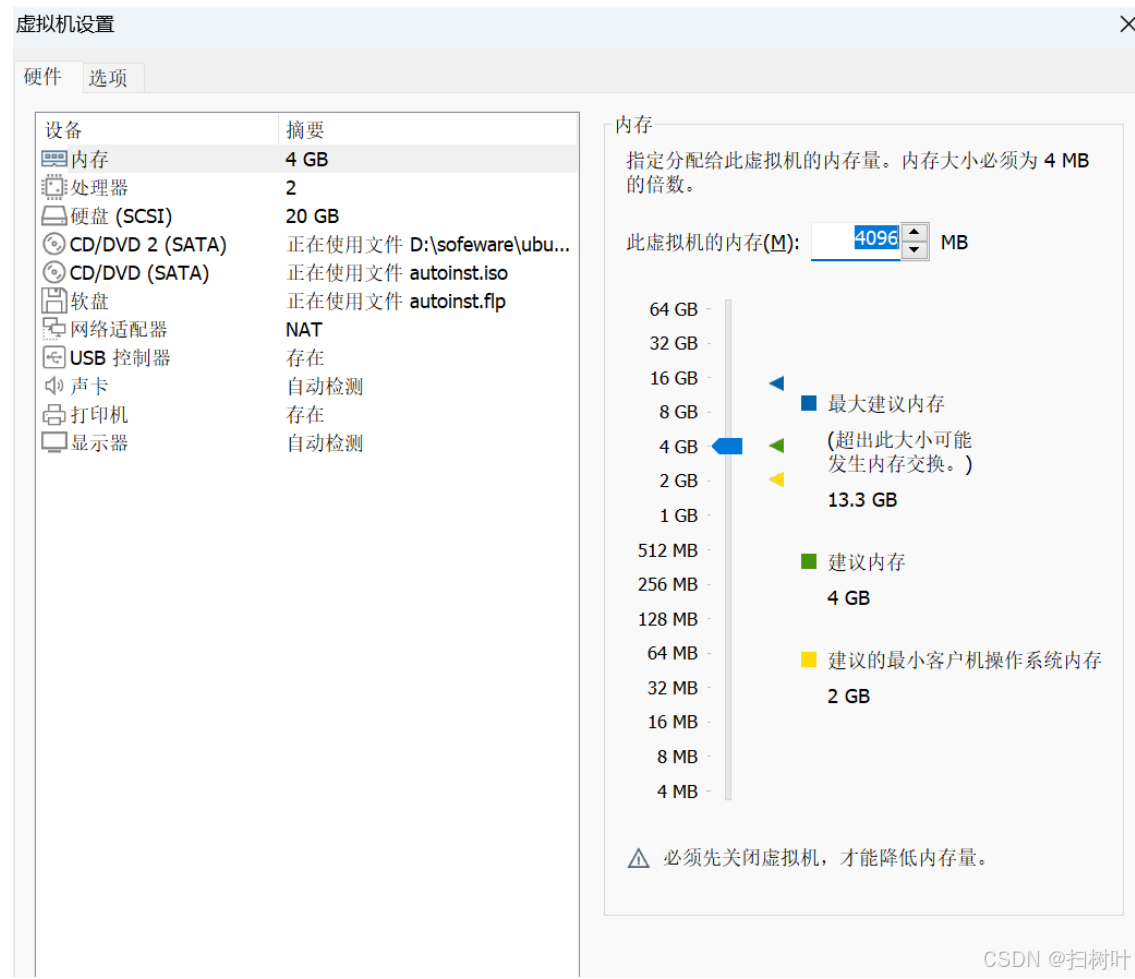Click the processor count summary 2
This screenshot has width=1135, height=979.
[x=291, y=188]
